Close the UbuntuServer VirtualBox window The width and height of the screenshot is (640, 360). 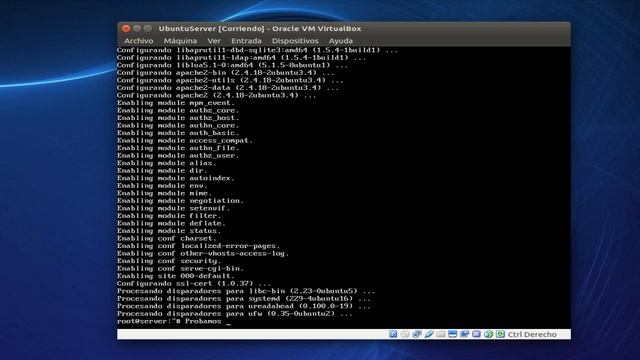point(126,28)
